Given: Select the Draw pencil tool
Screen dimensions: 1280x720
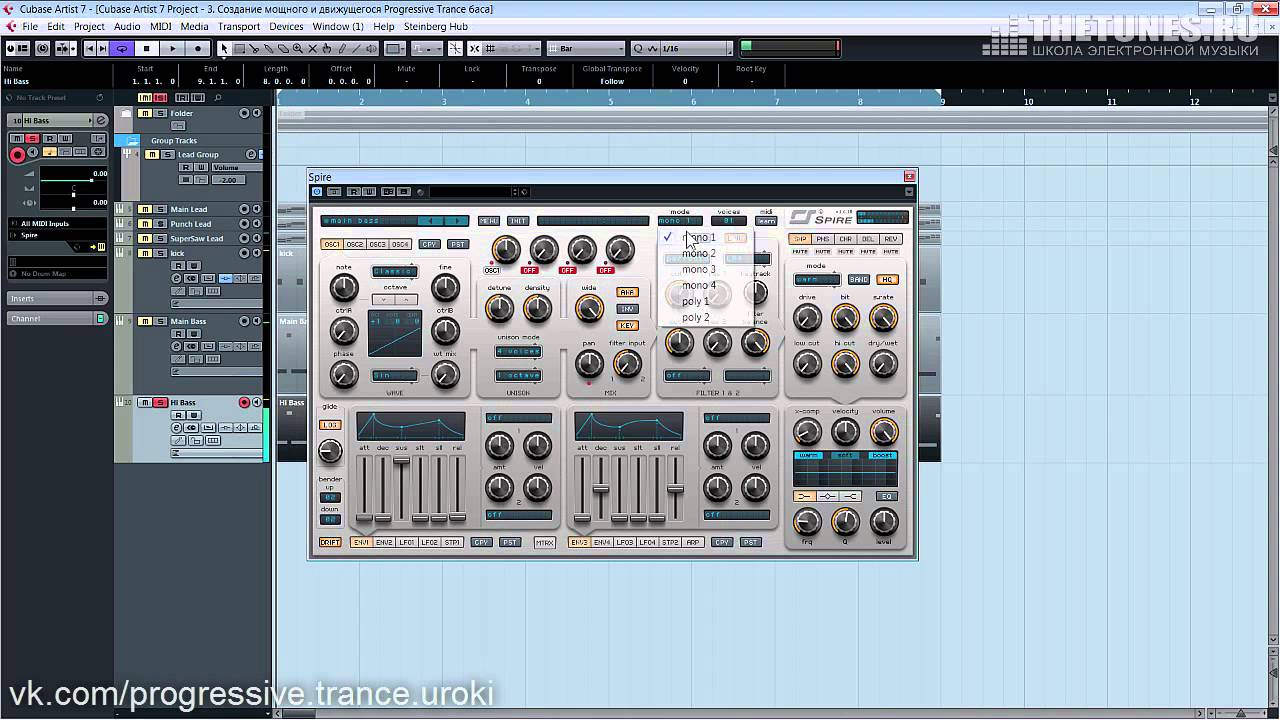Looking at the screenshot, I should (x=343, y=48).
